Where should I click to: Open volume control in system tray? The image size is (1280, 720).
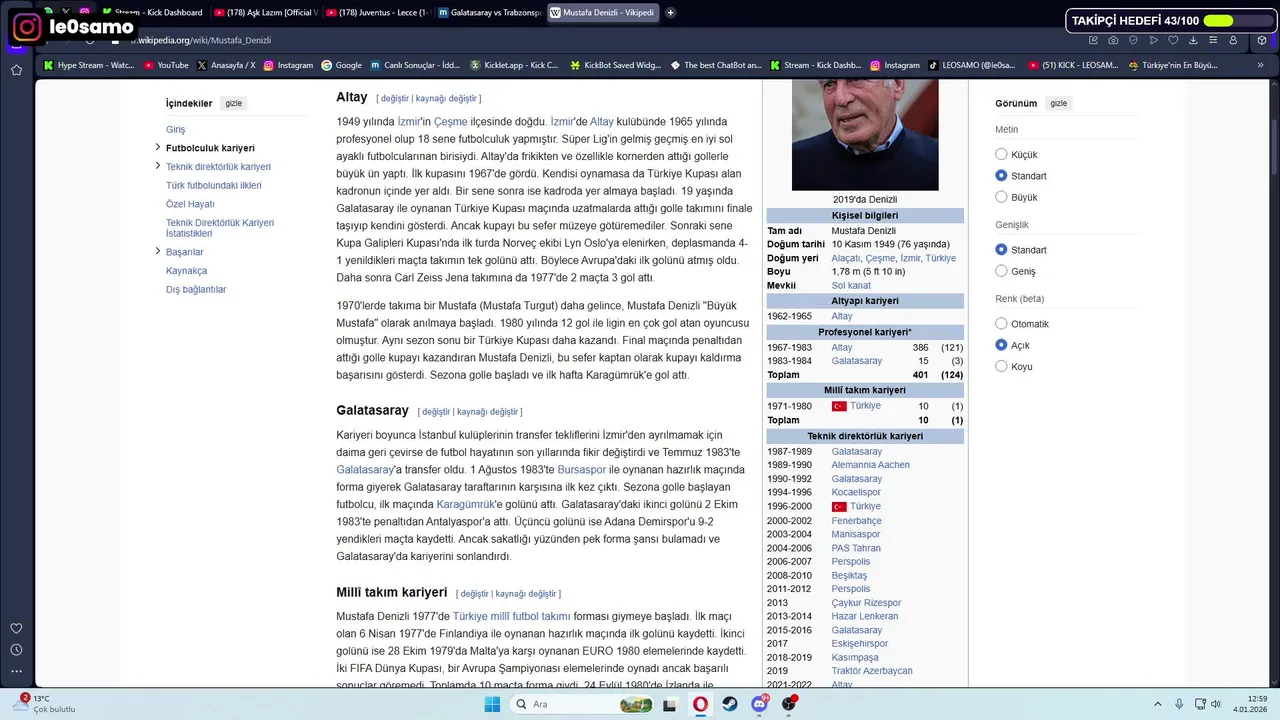[x=1216, y=704]
